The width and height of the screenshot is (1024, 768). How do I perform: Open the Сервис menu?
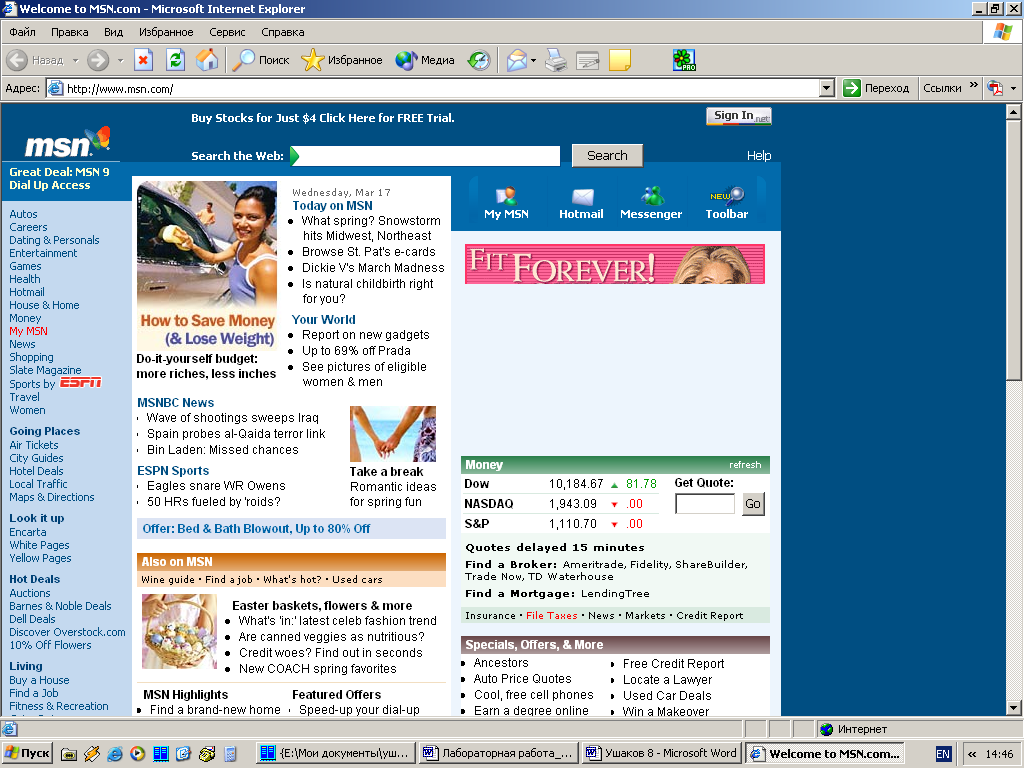[x=227, y=32]
